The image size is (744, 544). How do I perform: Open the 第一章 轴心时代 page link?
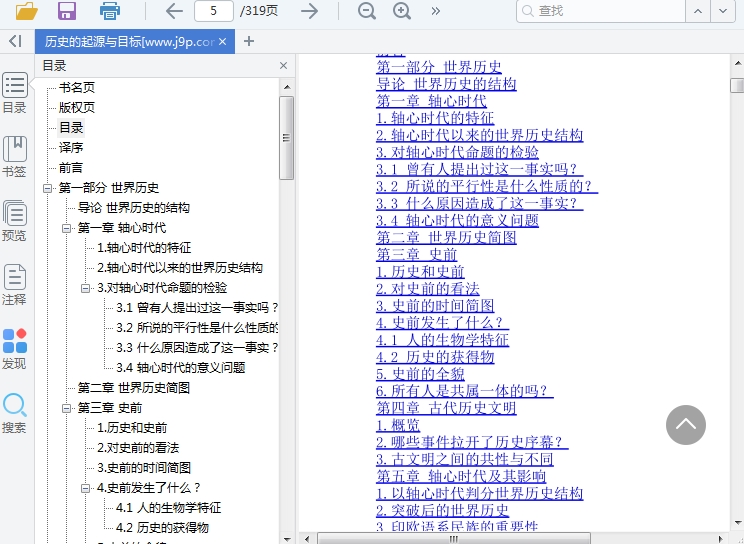pyautogui.click(x=431, y=101)
